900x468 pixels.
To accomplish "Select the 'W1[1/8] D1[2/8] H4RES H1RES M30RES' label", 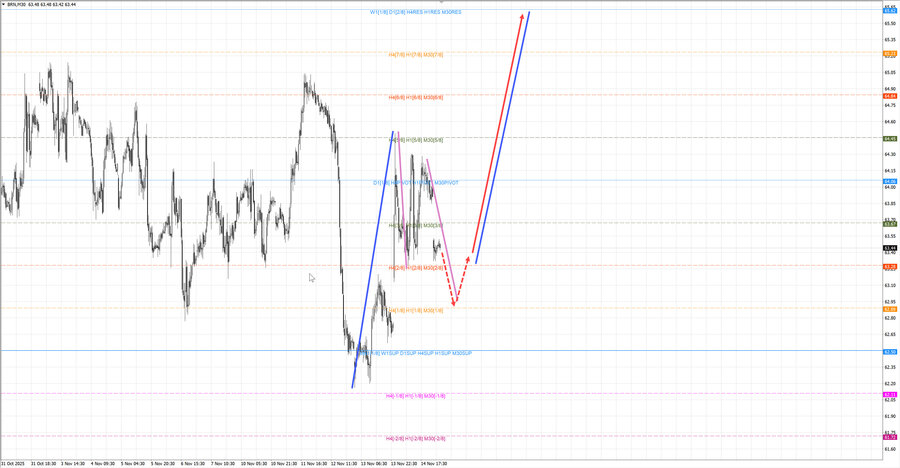I will coord(416,12).
